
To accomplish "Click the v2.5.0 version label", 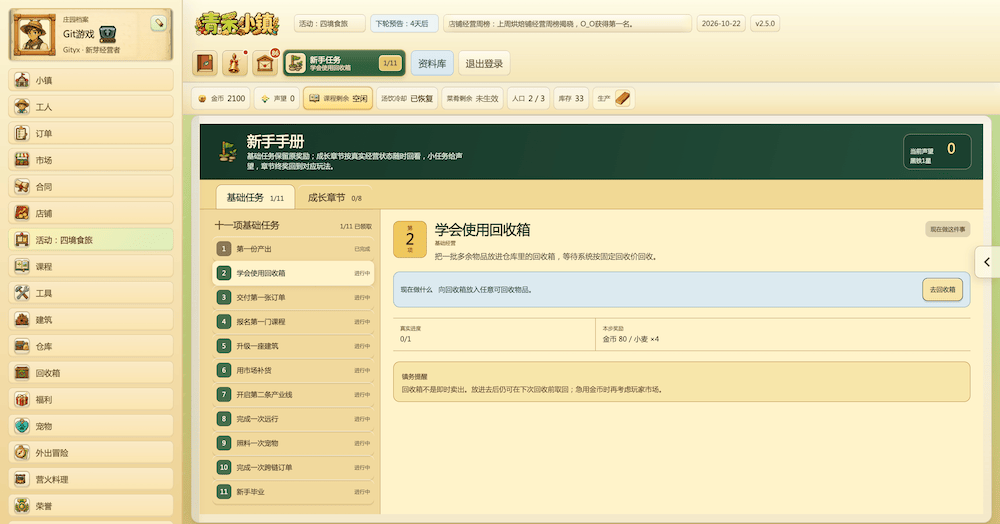I will pos(765,24).
